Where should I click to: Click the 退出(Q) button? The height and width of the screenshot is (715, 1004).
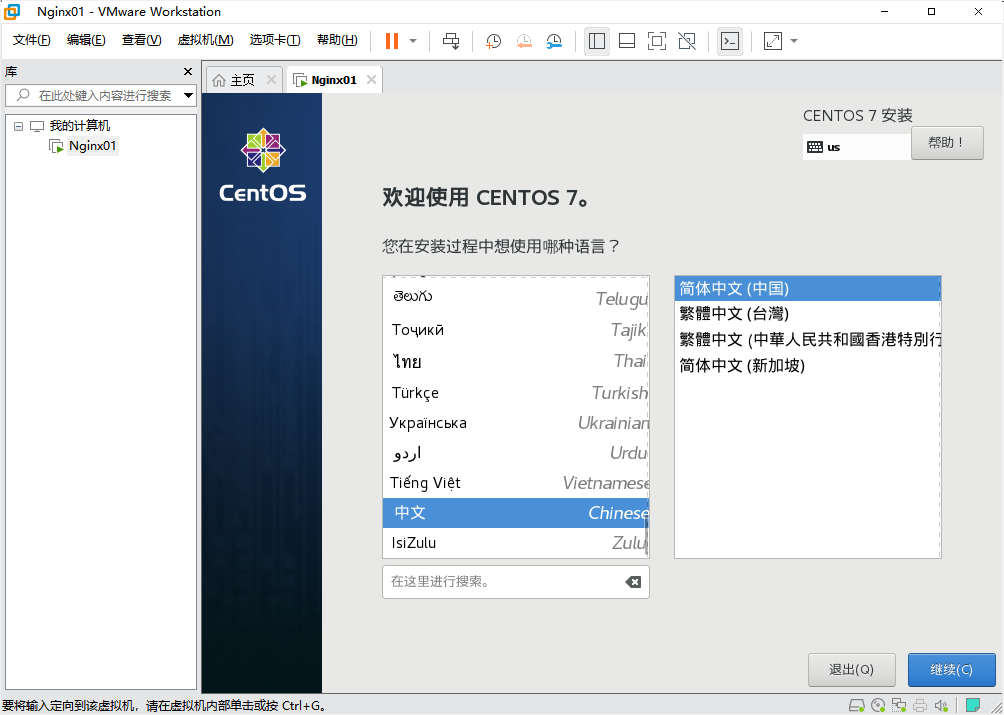click(x=850, y=670)
